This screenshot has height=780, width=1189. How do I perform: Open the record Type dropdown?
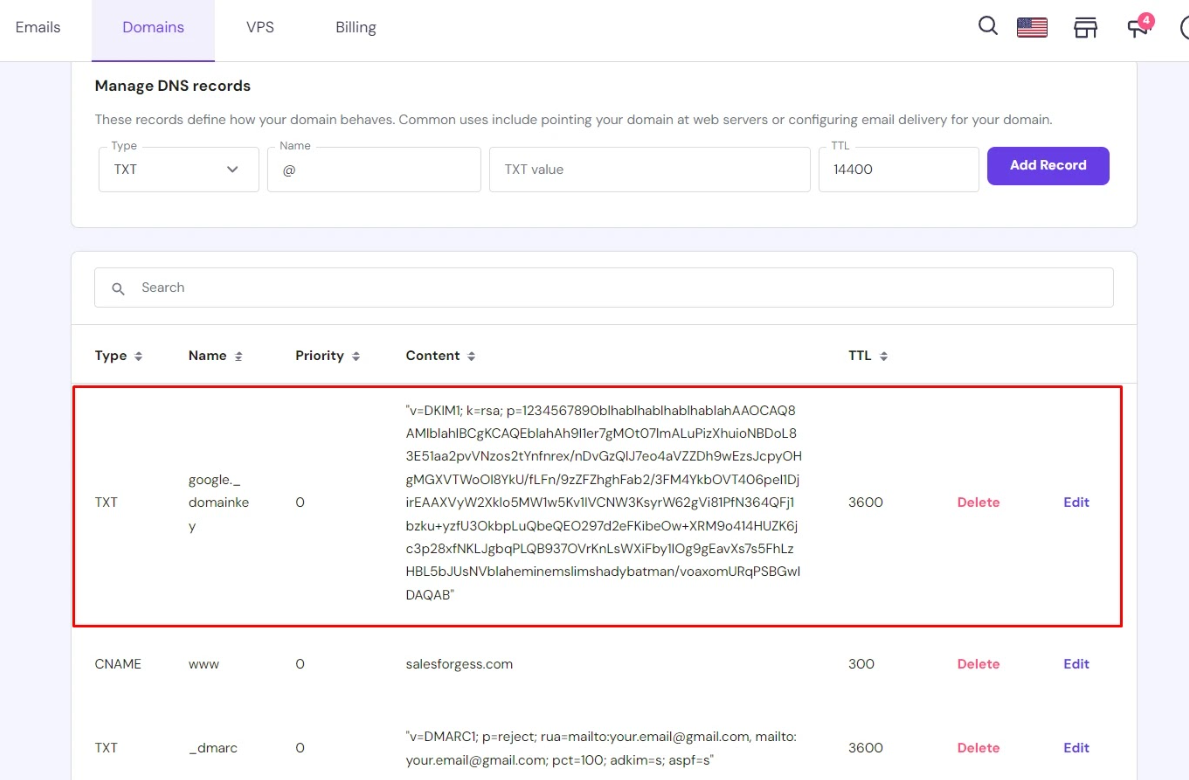(x=178, y=169)
